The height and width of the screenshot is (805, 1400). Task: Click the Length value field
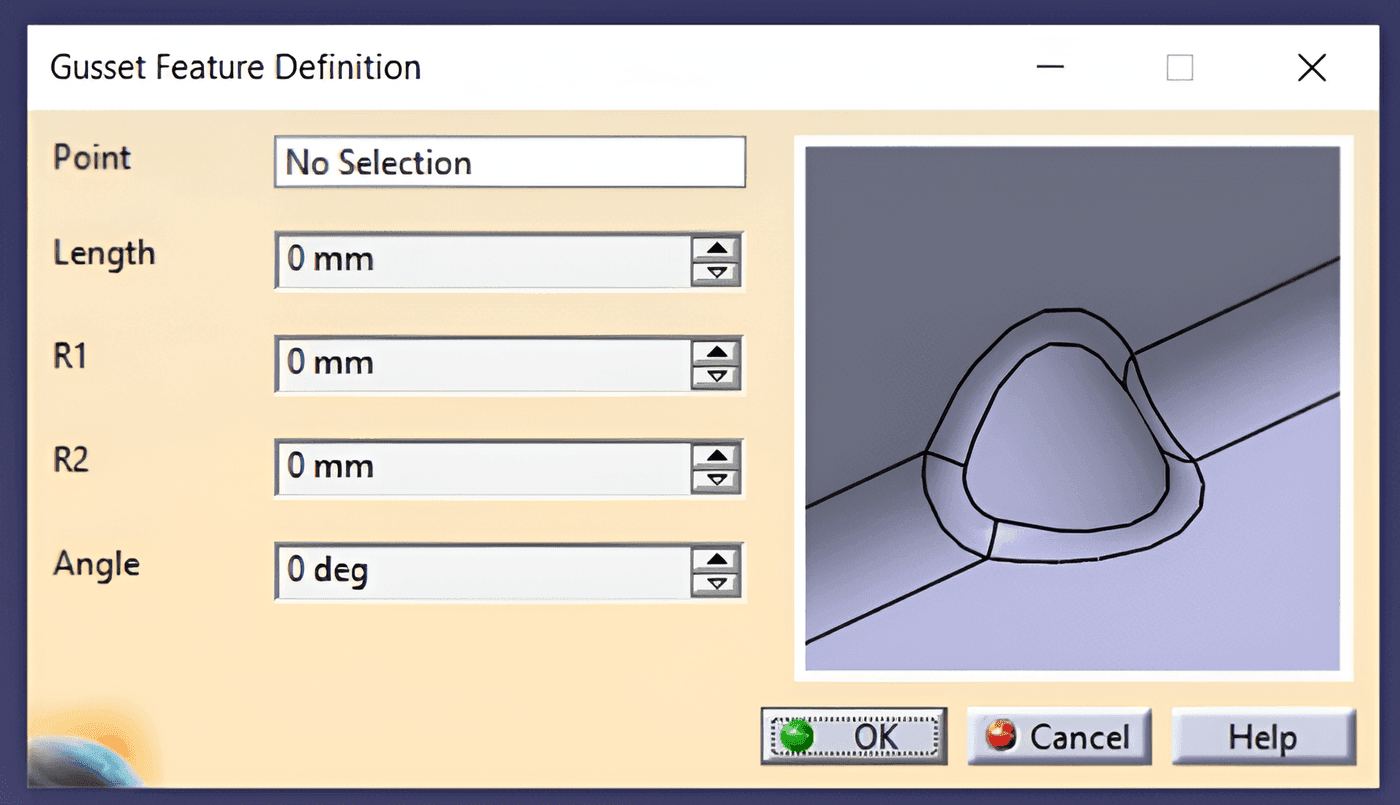tap(483, 260)
